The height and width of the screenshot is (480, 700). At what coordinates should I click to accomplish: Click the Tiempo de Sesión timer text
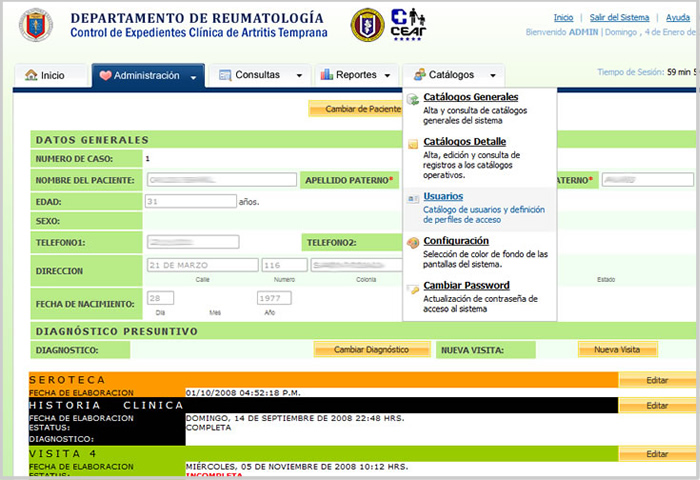point(647,72)
